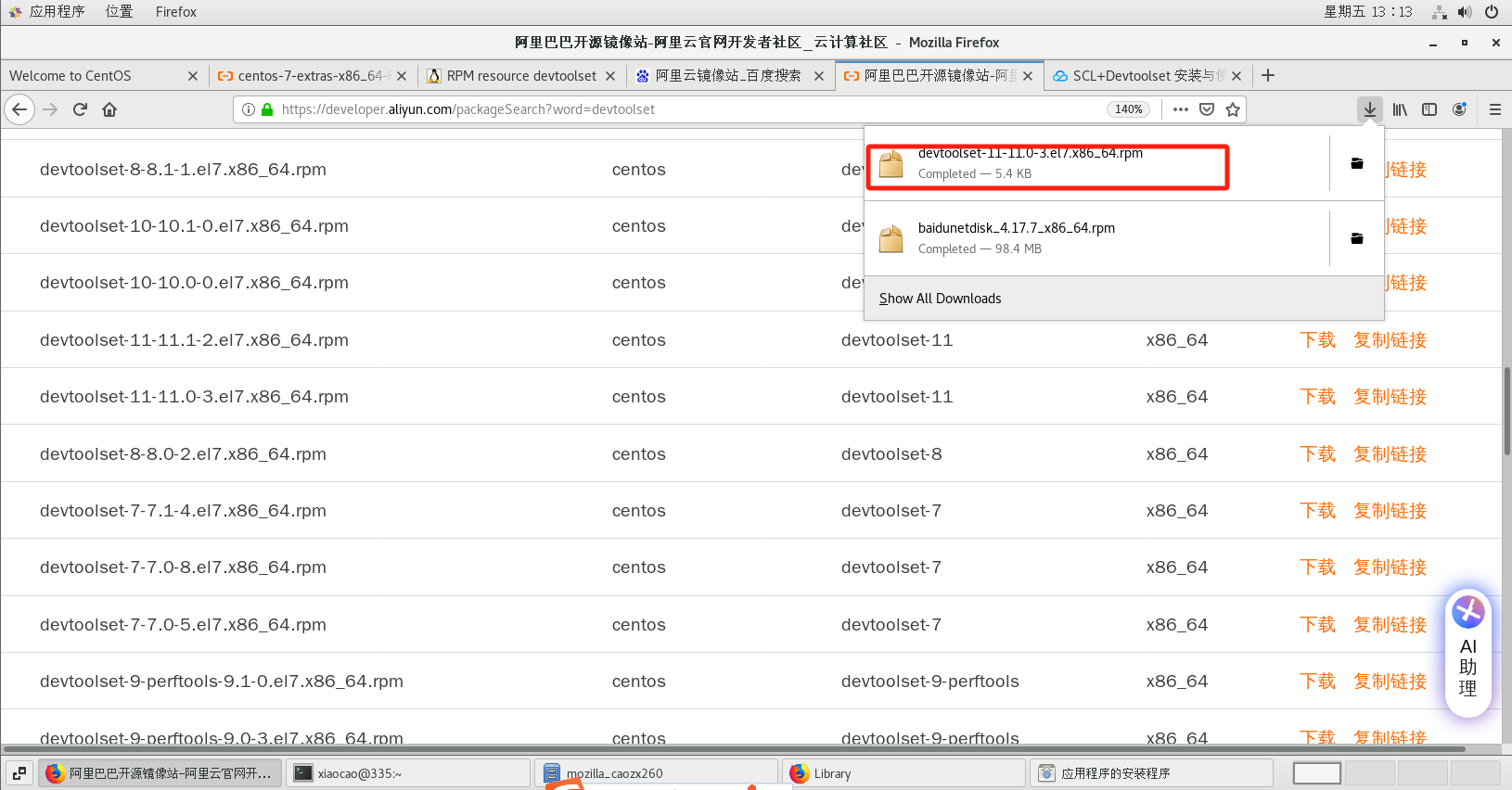
Task: Open the Library bookshelf icon
Action: click(x=1400, y=109)
